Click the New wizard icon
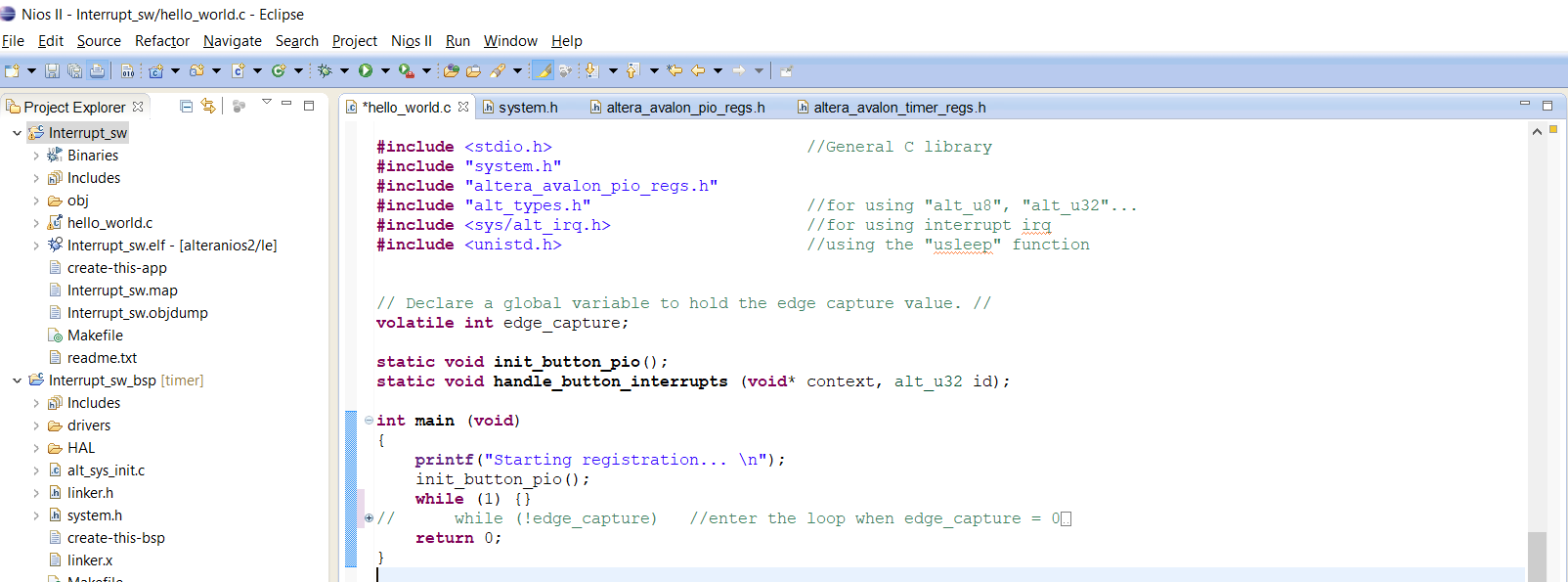Viewport: 1568px width, 582px height. (x=13, y=70)
